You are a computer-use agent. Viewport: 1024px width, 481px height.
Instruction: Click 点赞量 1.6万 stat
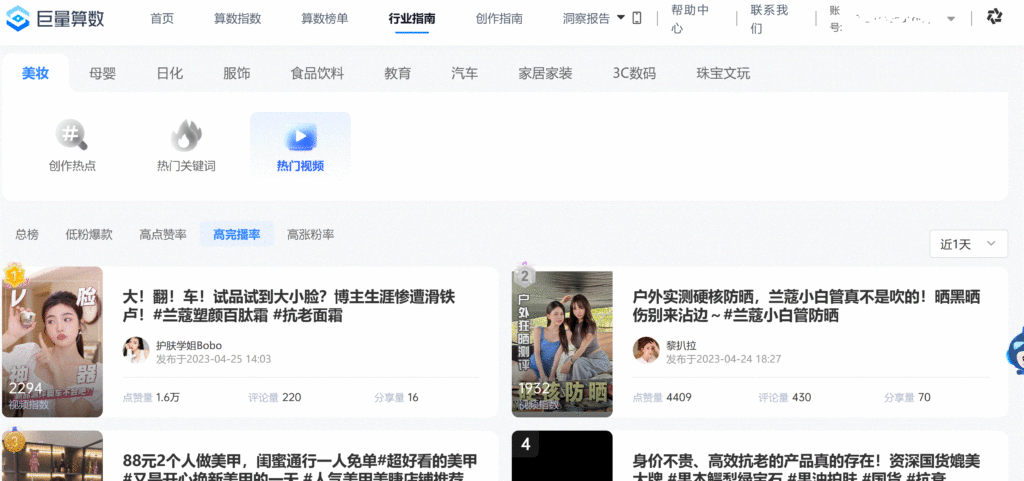[x=152, y=397]
